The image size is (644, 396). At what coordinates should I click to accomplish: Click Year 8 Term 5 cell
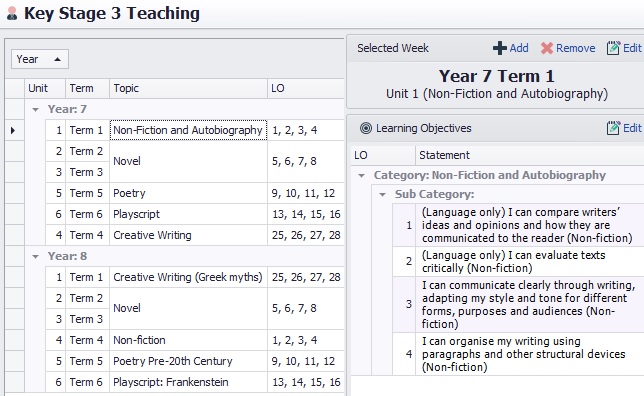(87, 361)
